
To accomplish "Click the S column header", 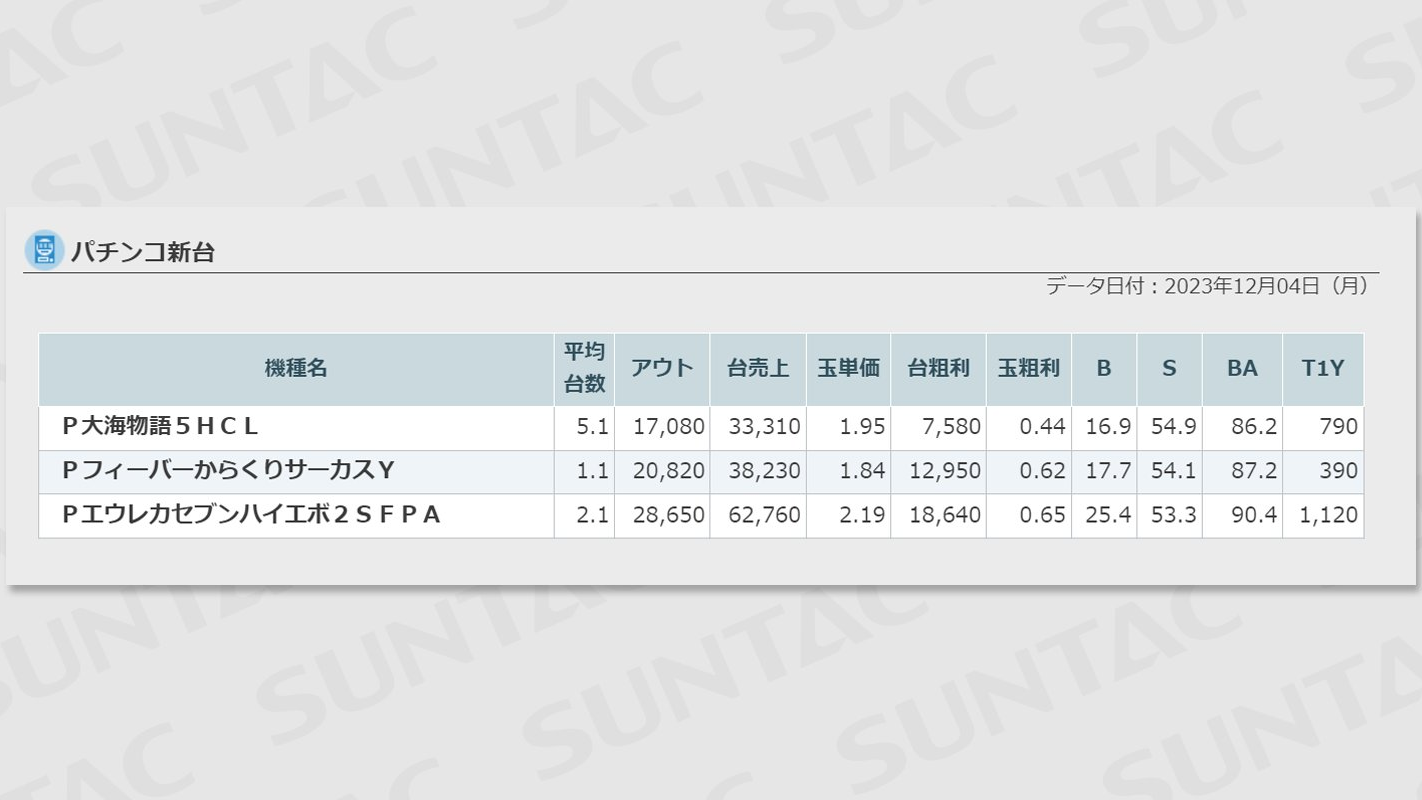I will (x=1169, y=368).
